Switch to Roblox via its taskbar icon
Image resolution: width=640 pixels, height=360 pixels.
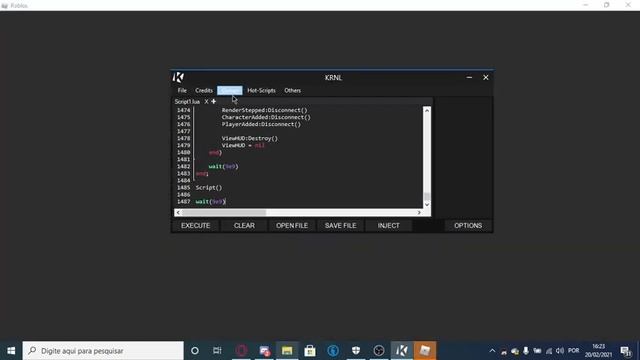[x=425, y=351]
